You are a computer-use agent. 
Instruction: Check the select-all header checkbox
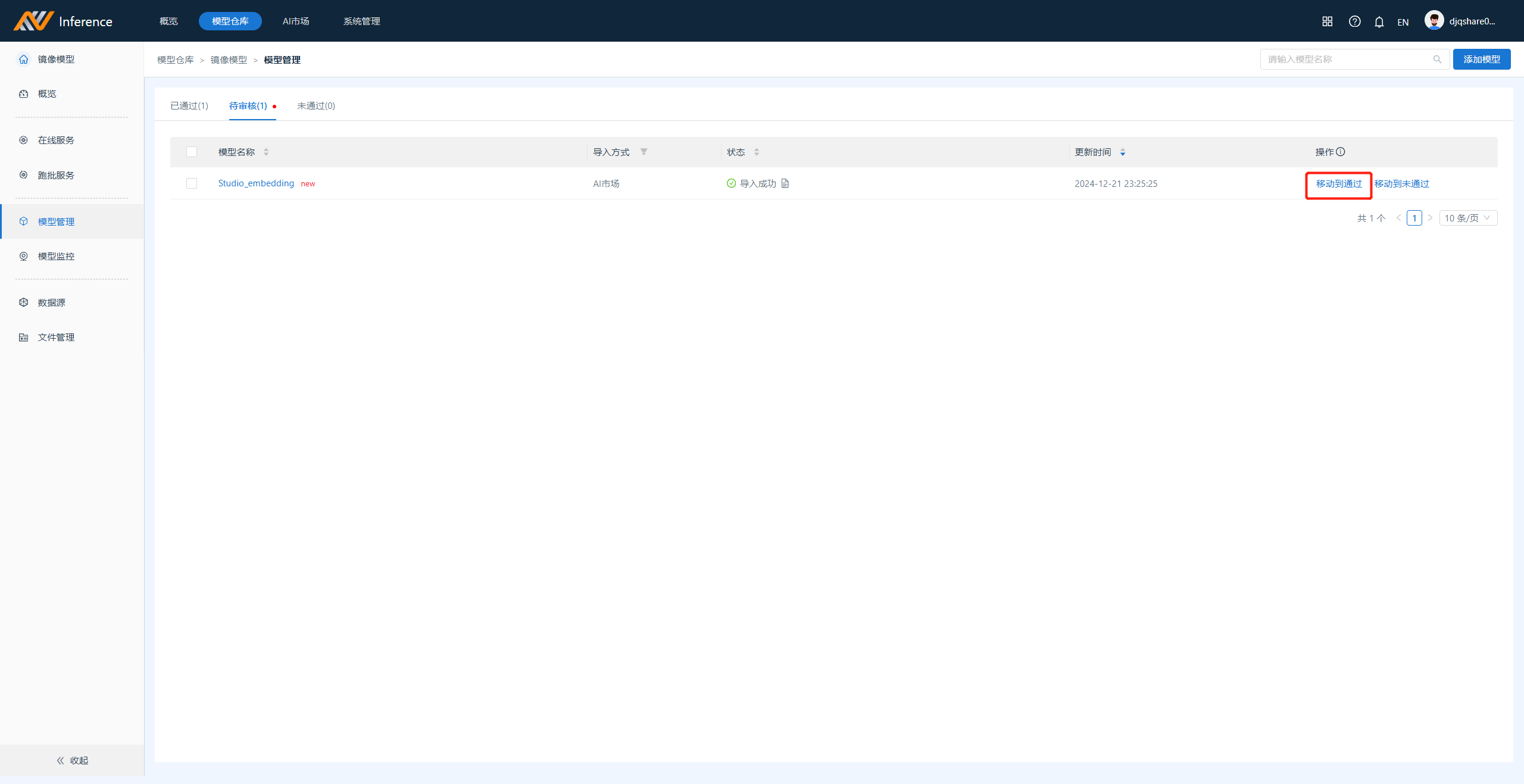coord(192,152)
